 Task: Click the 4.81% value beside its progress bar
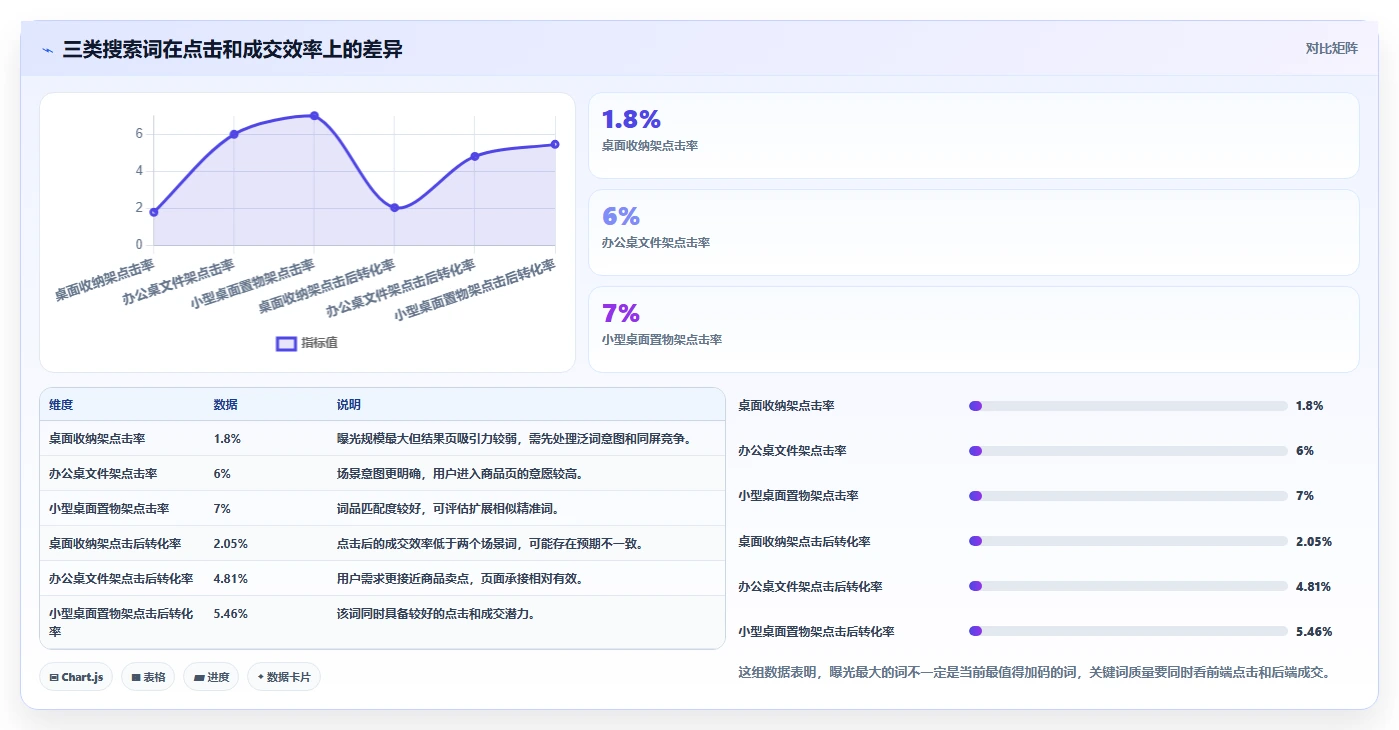point(1313,586)
